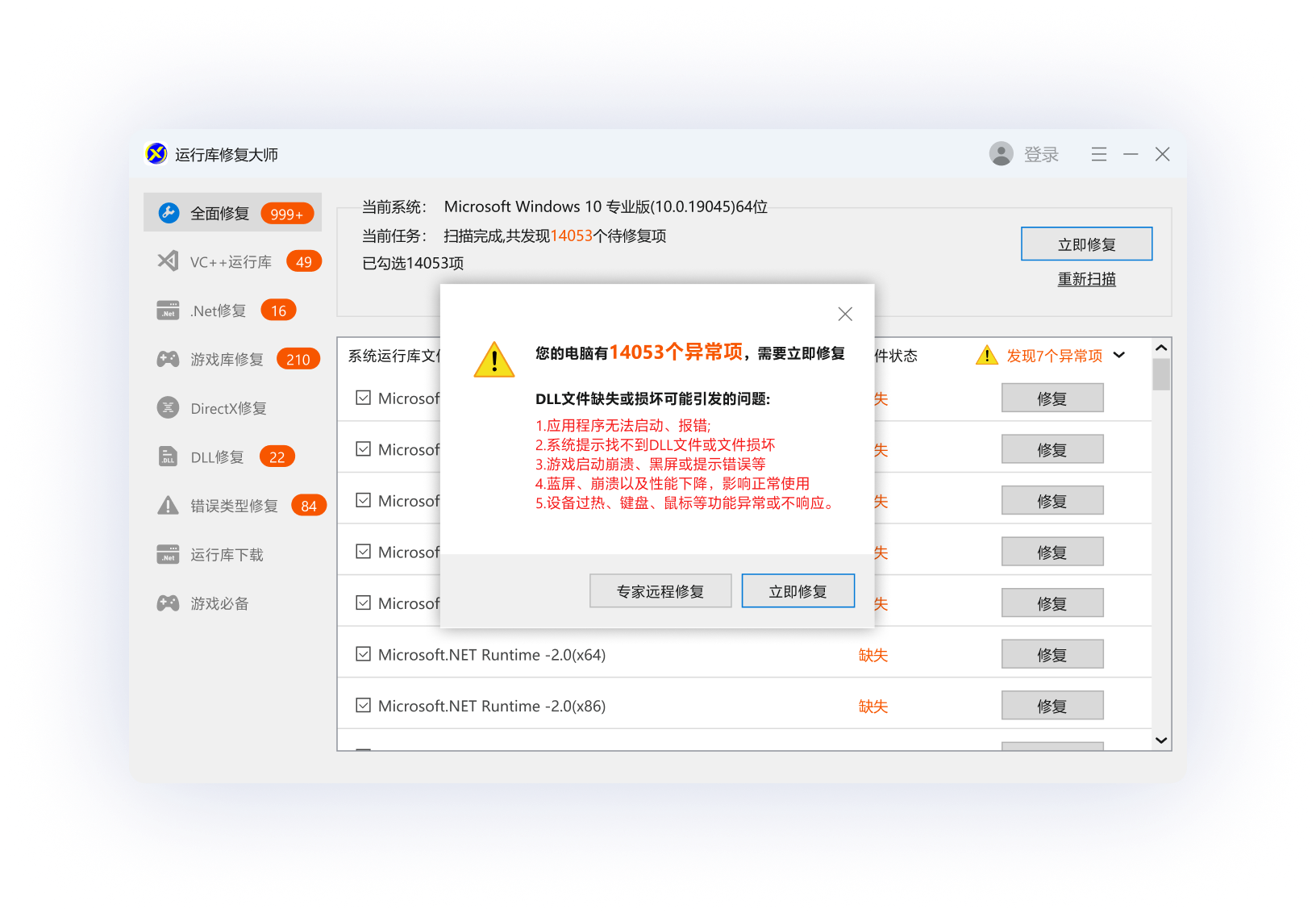Image resolution: width=1316 pixels, height=913 pixels.
Task: Click the .Net修复 sidebar icon
Action: pyautogui.click(x=168, y=311)
